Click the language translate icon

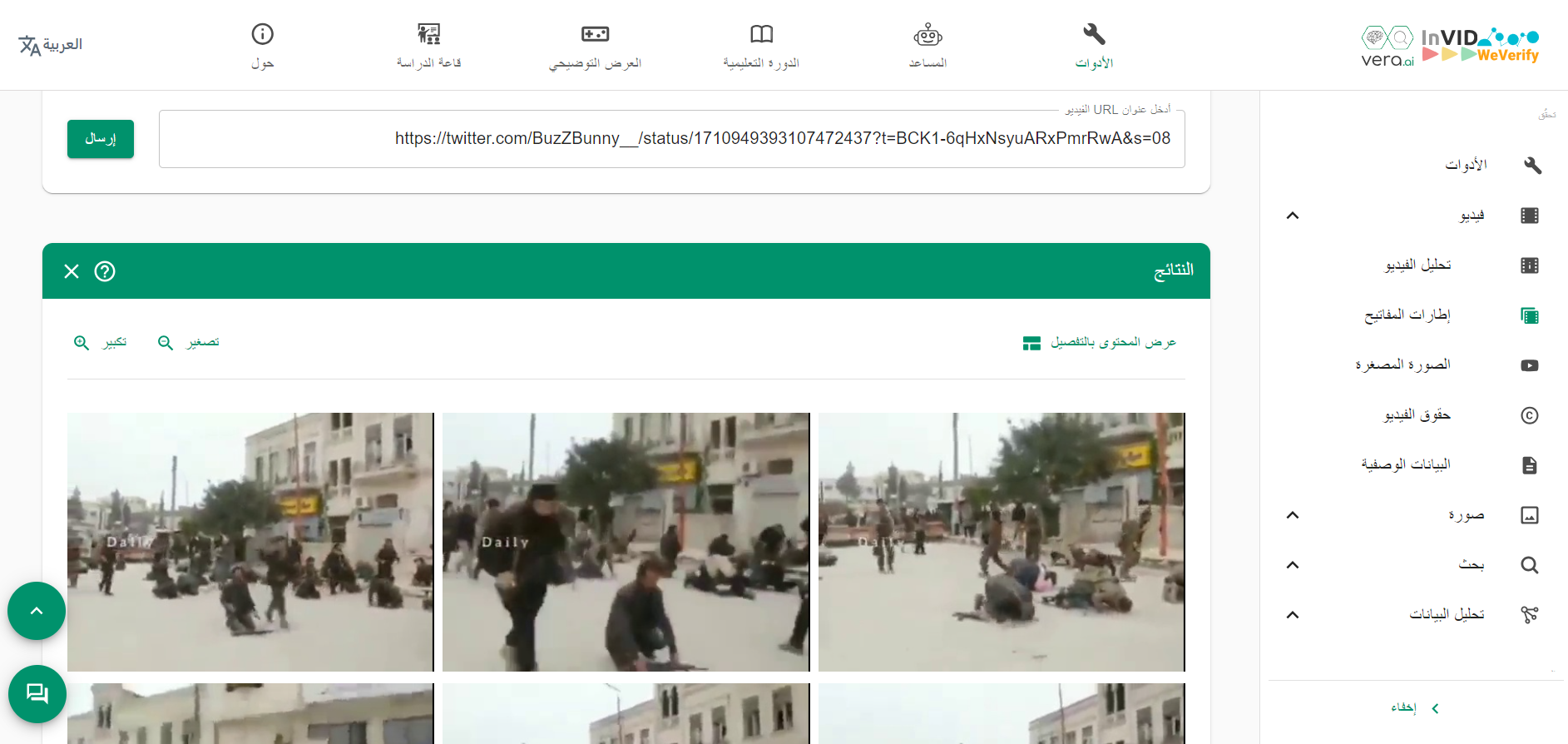tap(29, 45)
